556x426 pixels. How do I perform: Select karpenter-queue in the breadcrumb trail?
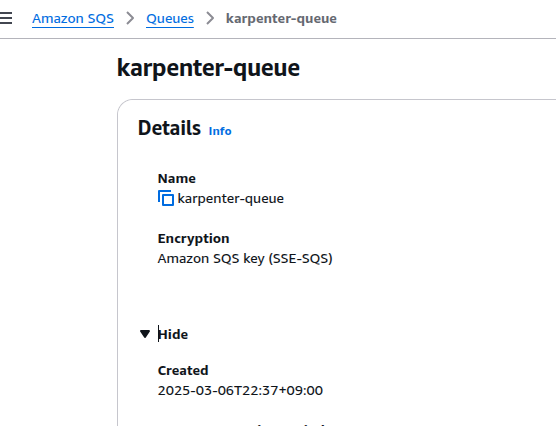[281, 18]
